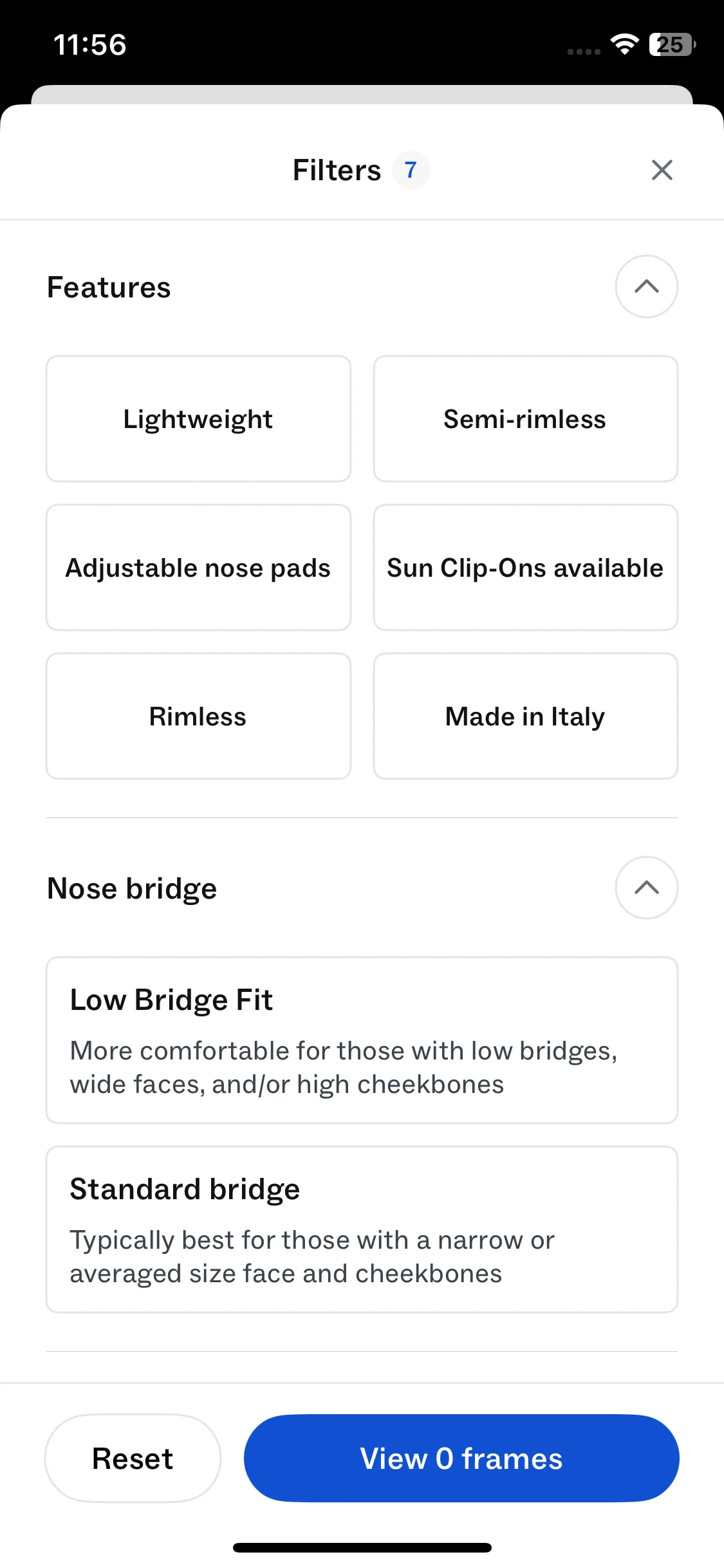Tap the battery indicator icon
Viewport: 724px width, 1568px height.
(672, 44)
